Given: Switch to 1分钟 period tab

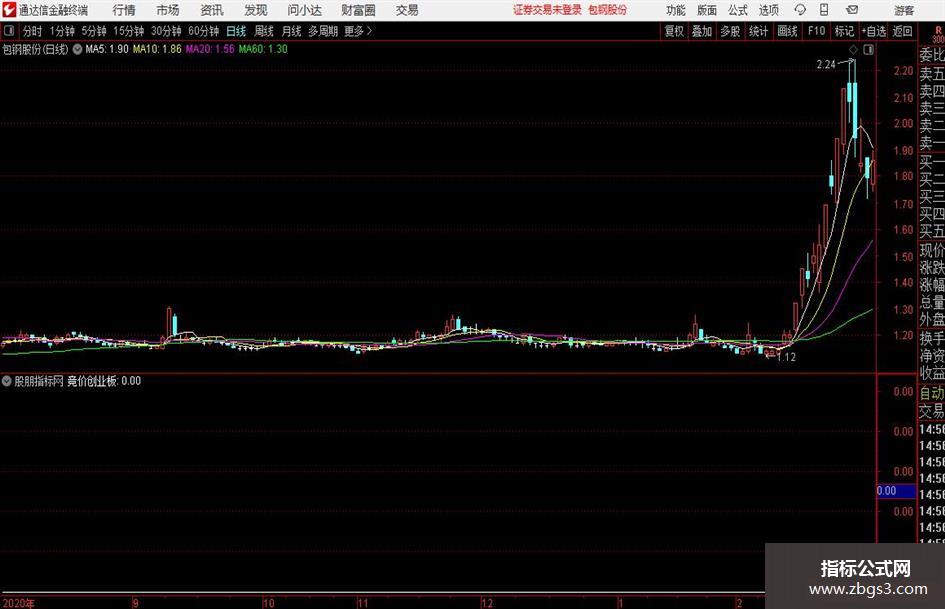Looking at the screenshot, I should [x=62, y=31].
